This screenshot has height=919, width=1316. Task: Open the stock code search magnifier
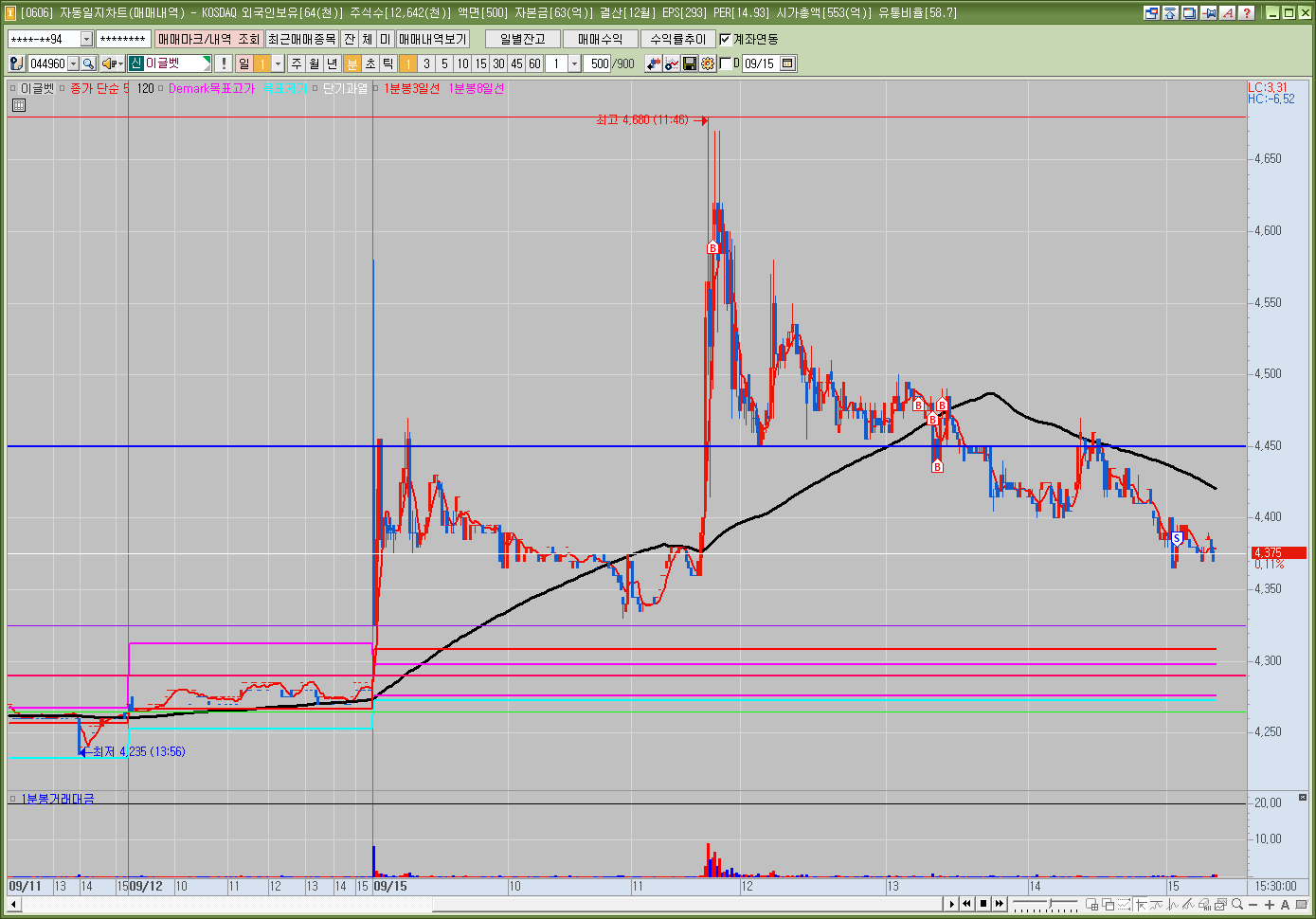click(88, 63)
